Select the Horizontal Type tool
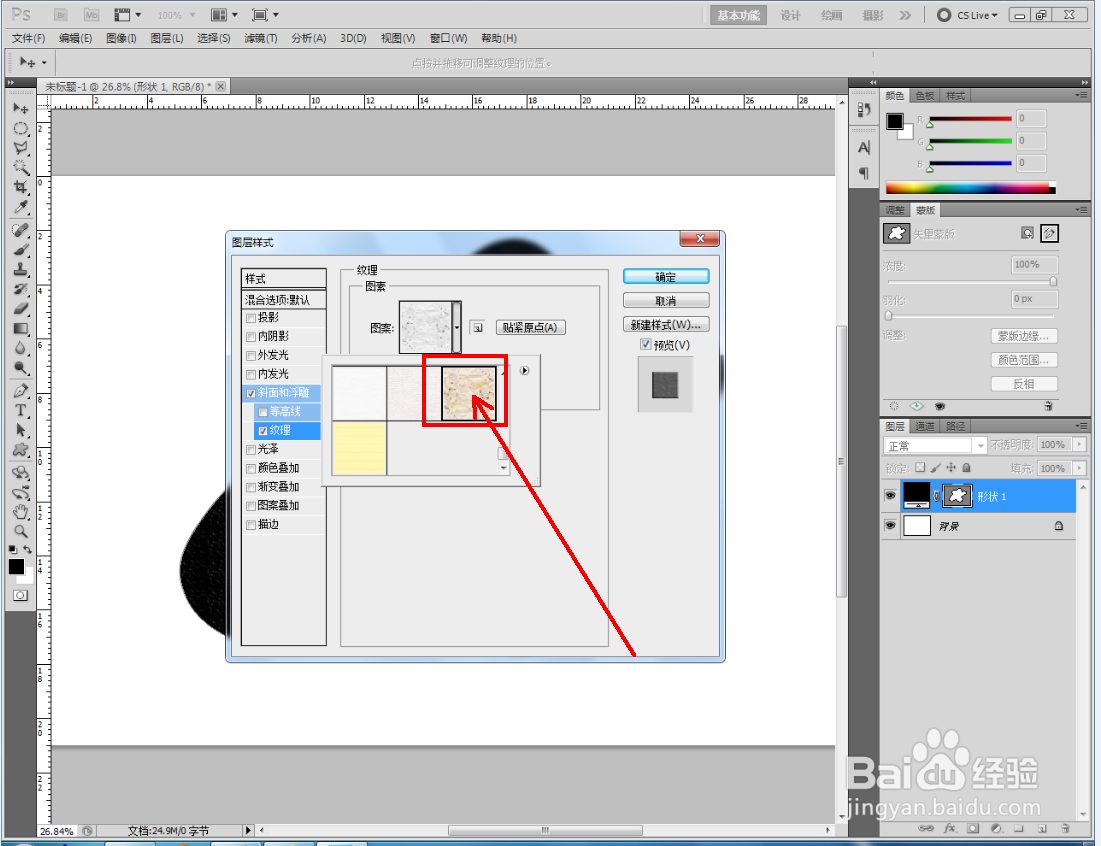Screen dimensions: 1101x846 tap(20, 411)
